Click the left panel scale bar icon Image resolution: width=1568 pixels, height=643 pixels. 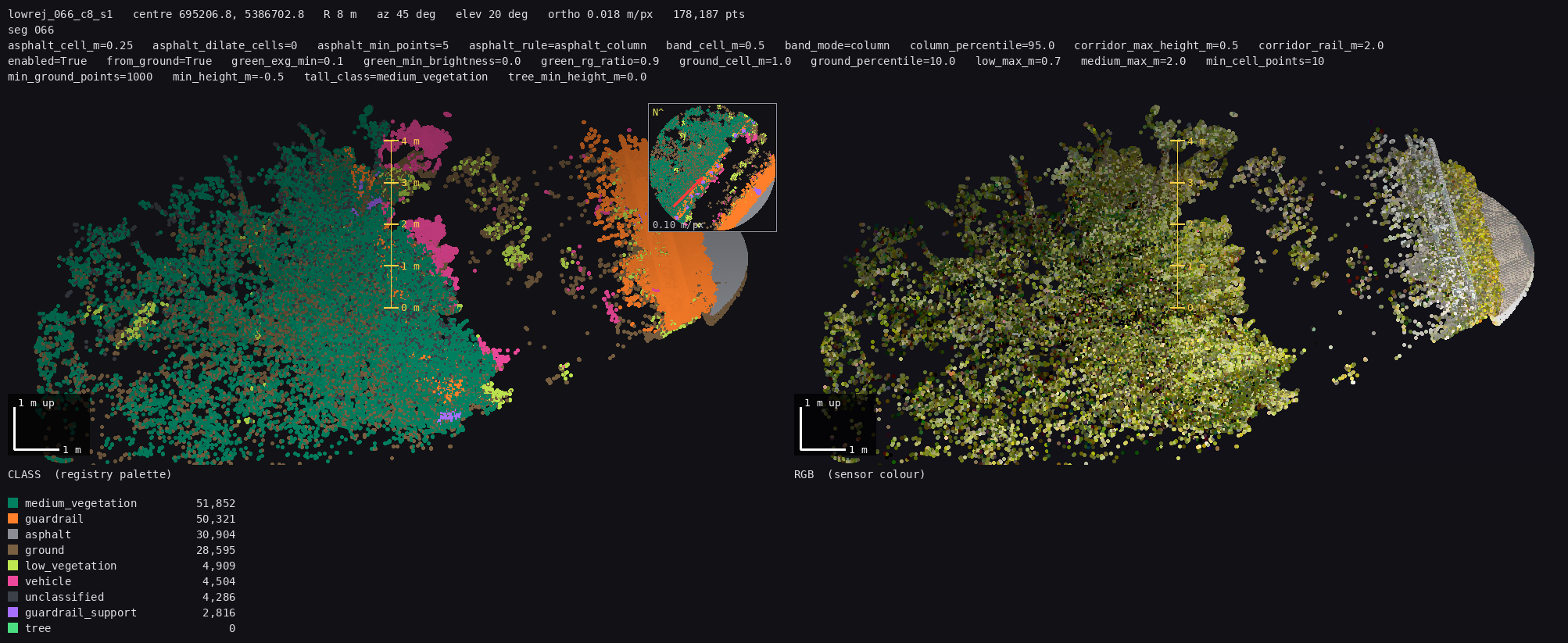point(48,425)
